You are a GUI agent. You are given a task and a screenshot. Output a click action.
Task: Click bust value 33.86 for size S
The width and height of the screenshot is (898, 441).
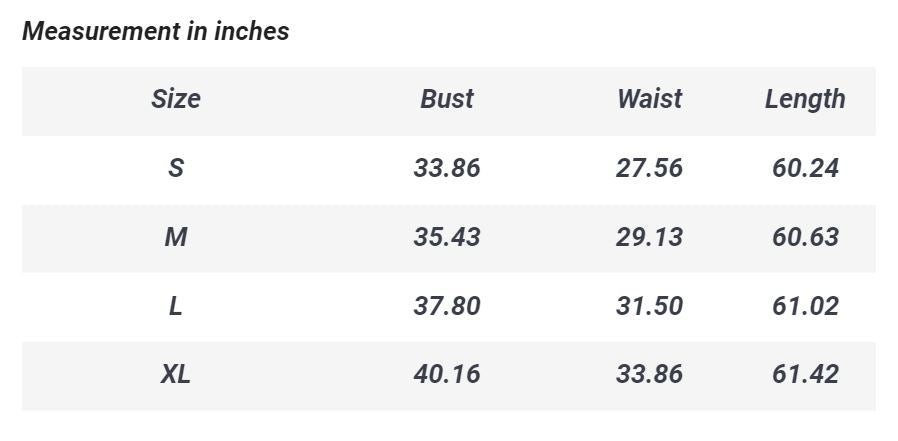pos(447,168)
